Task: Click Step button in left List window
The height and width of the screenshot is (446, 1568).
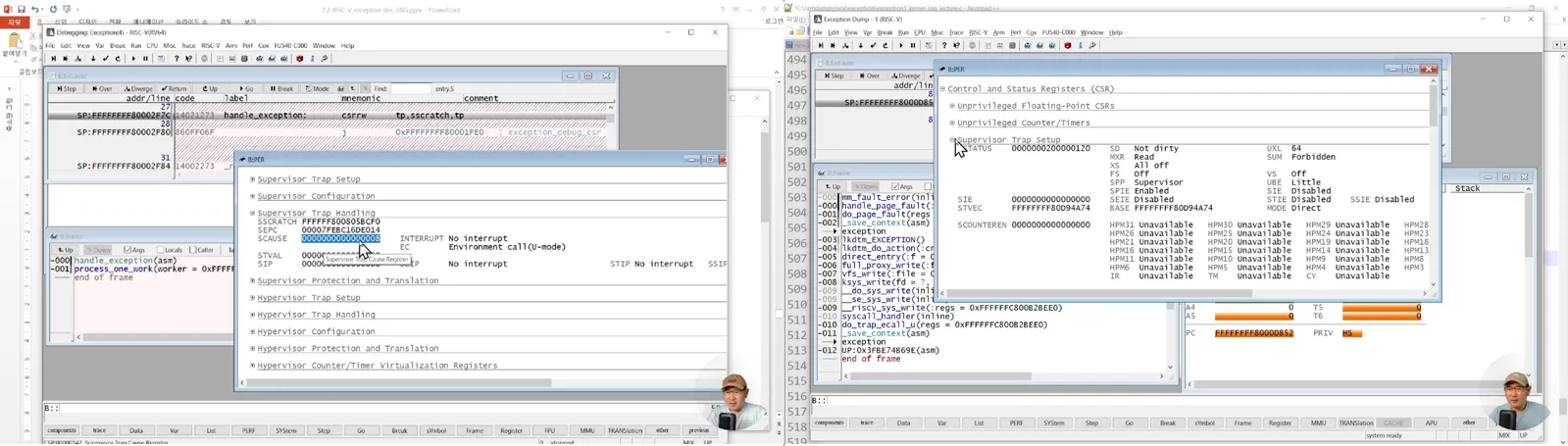Action: click(x=67, y=89)
